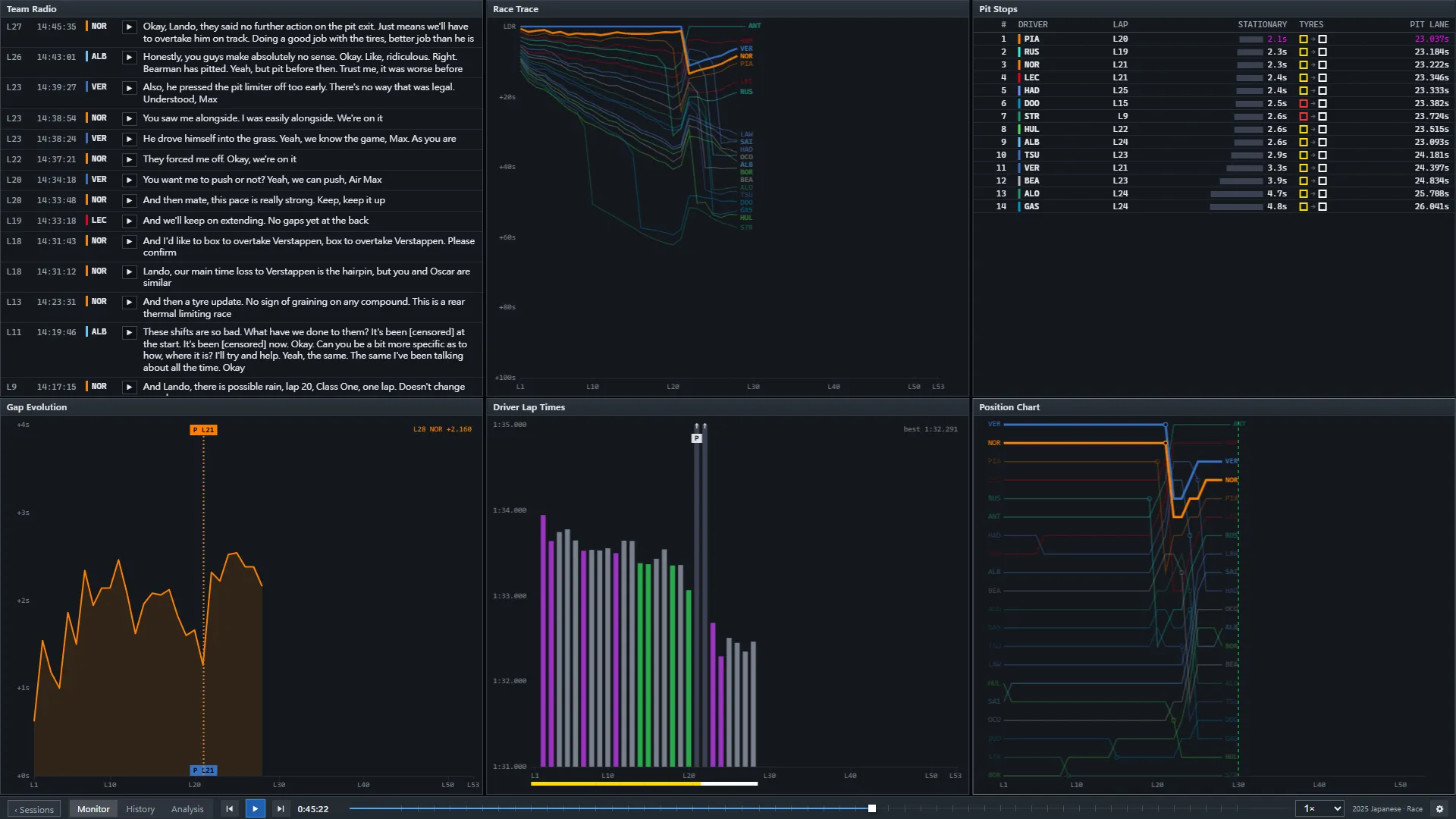
Task: Sort pit stops by LAP column
Action: pyautogui.click(x=1120, y=25)
